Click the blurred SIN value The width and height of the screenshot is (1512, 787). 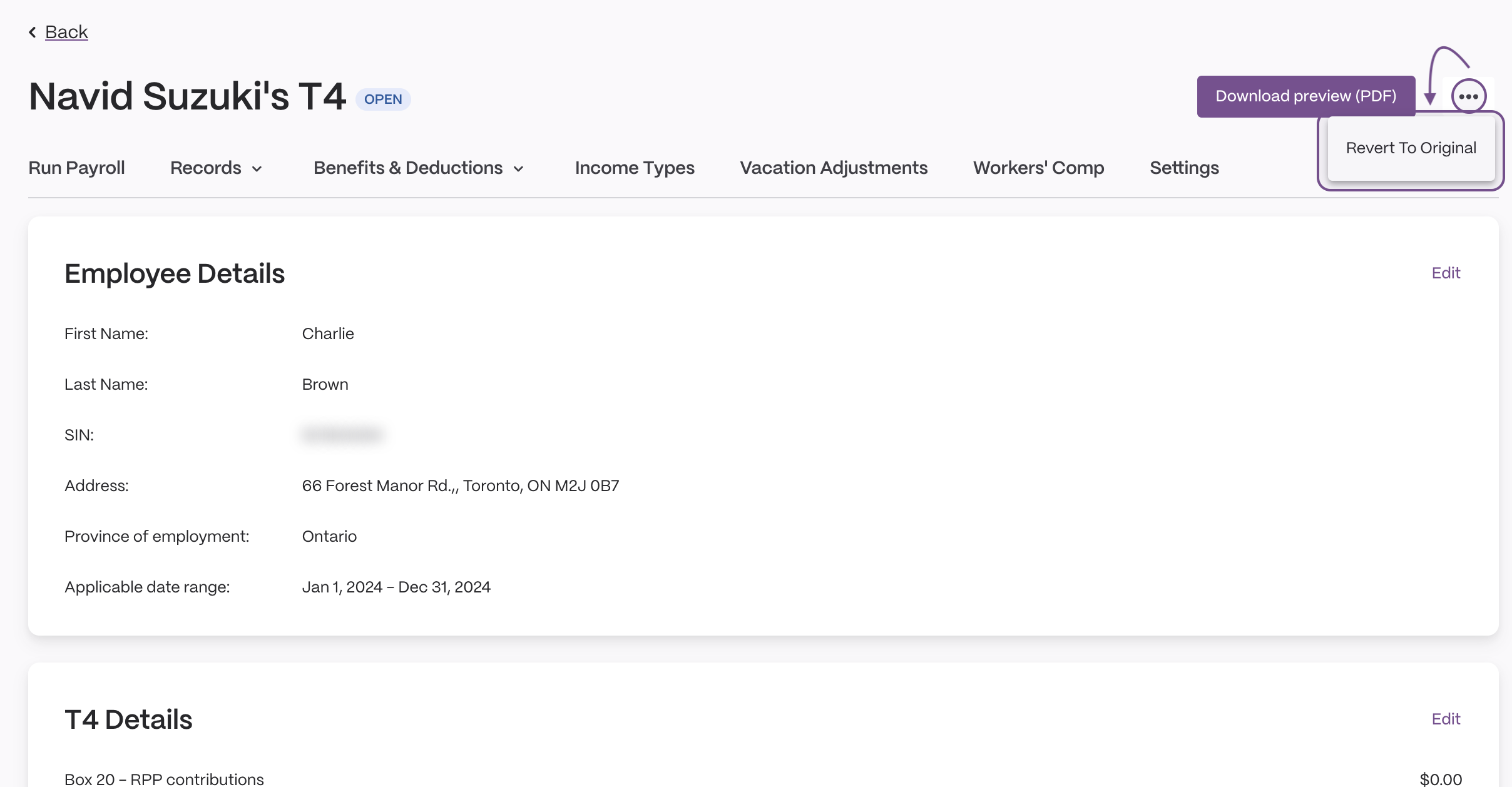point(342,434)
